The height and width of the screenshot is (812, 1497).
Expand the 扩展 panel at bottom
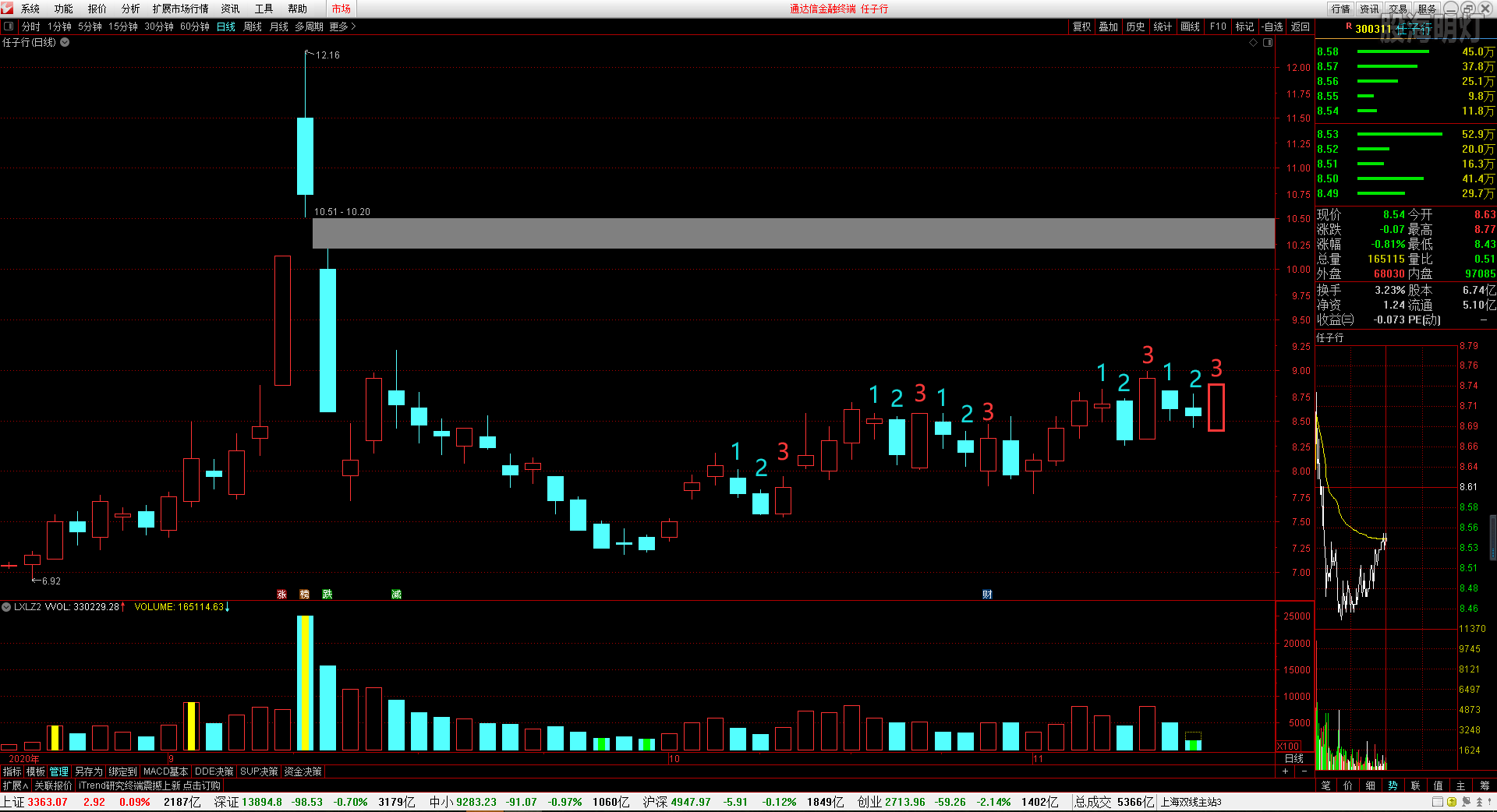point(16,786)
